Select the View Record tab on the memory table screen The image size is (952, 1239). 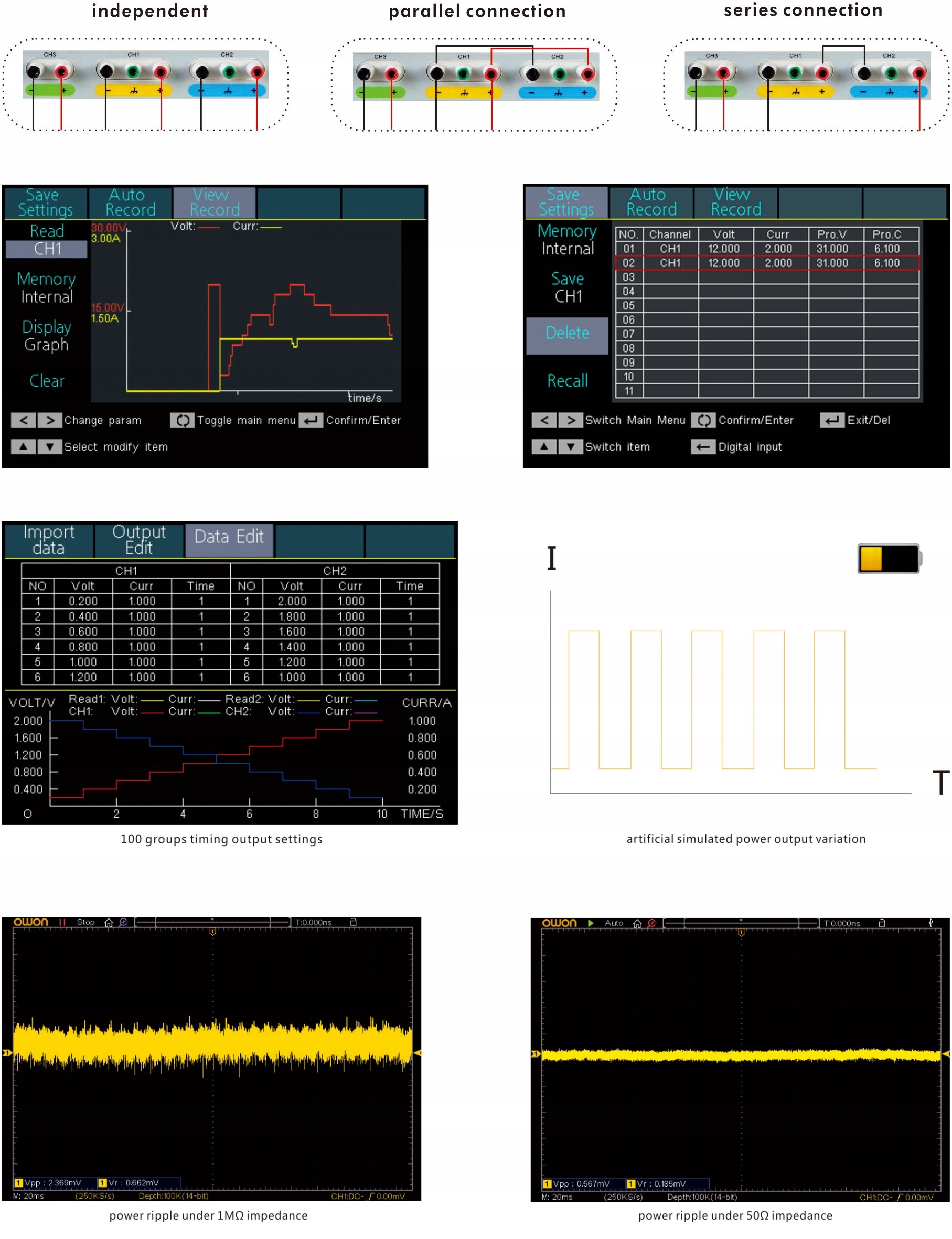pyautogui.click(x=735, y=202)
